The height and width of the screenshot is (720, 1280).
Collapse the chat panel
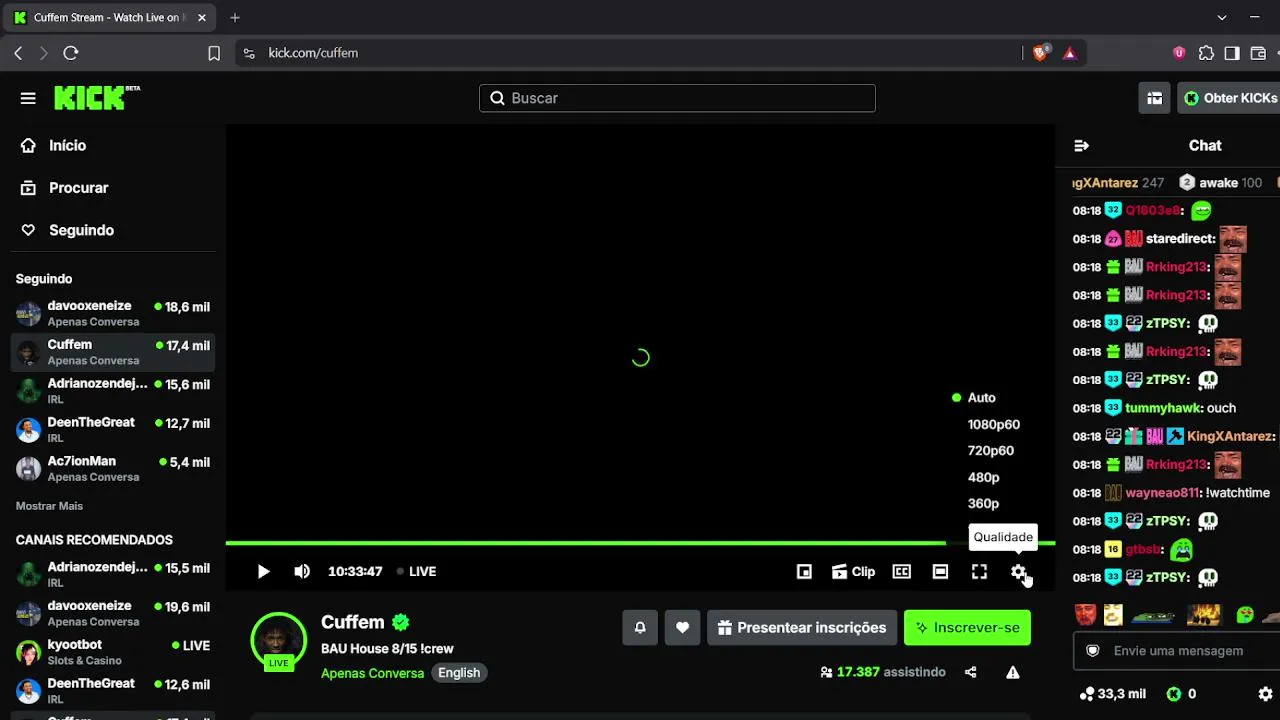point(1081,146)
